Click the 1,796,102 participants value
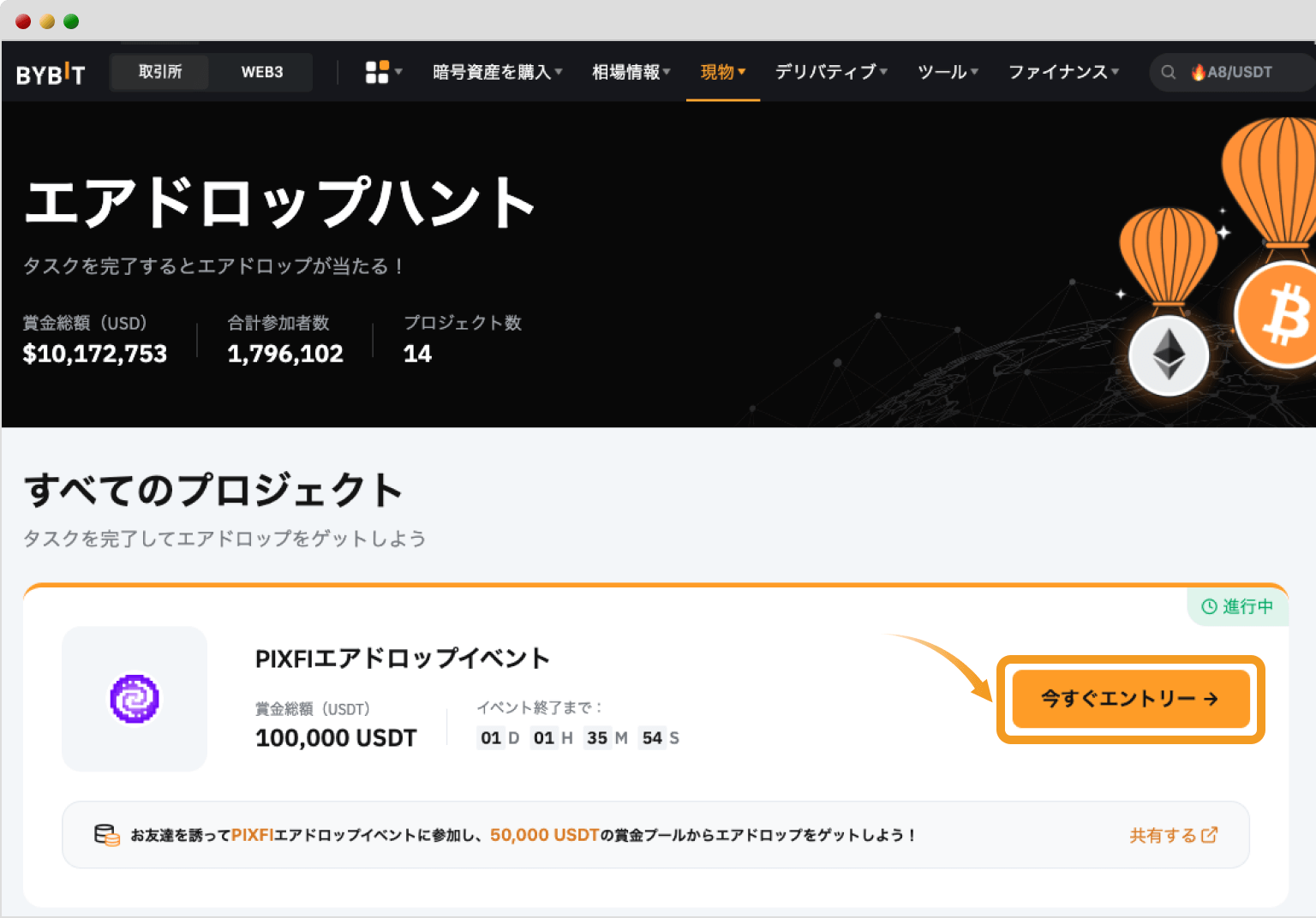Image resolution: width=1316 pixels, height=918 pixels. 285,354
